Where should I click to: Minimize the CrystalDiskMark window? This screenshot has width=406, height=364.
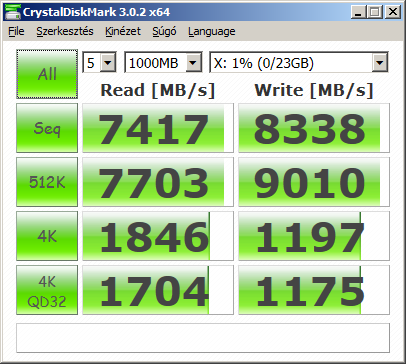(359, 12)
